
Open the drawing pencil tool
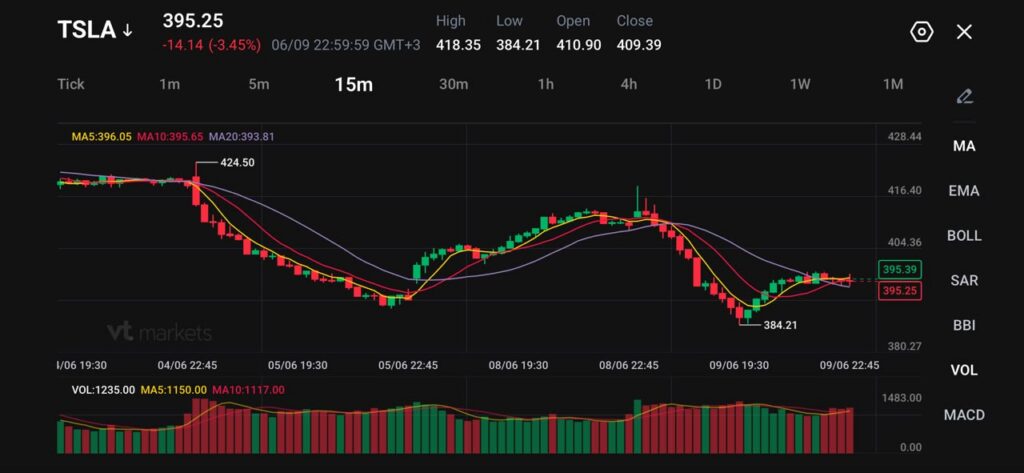pos(964,97)
